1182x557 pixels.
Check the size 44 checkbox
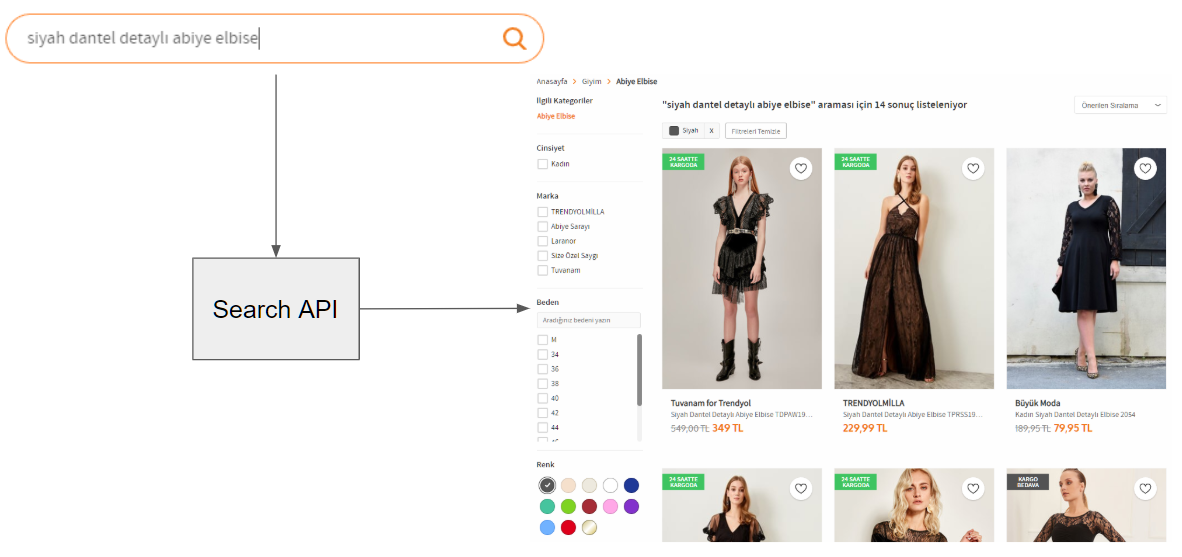(542, 427)
